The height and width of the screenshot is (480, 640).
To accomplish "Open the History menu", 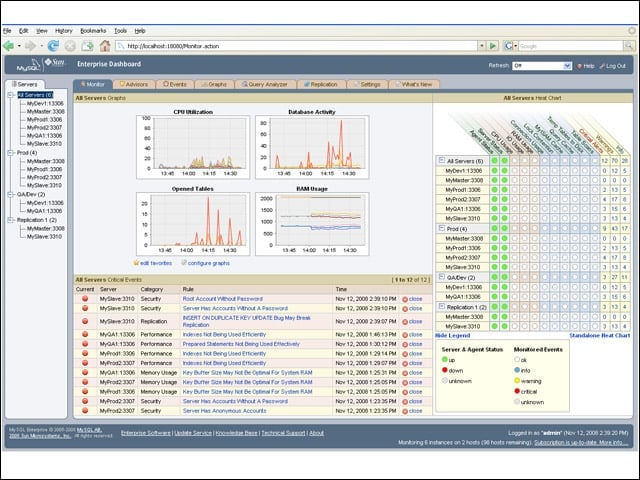I will [x=64, y=31].
